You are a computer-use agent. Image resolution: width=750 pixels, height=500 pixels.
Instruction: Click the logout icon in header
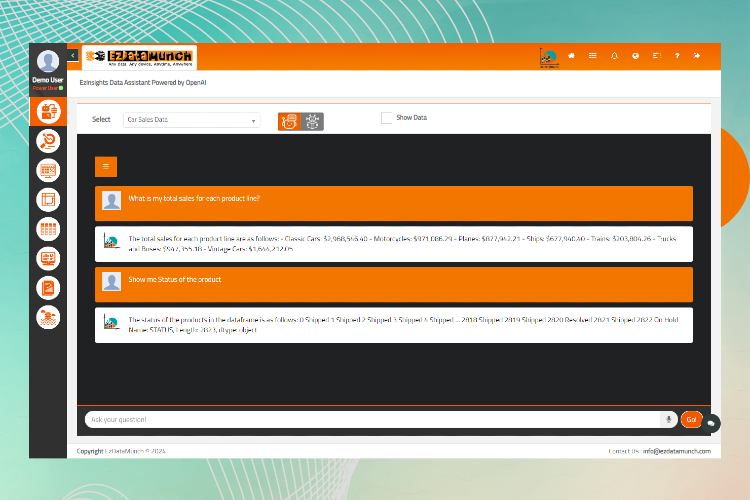tap(696, 56)
